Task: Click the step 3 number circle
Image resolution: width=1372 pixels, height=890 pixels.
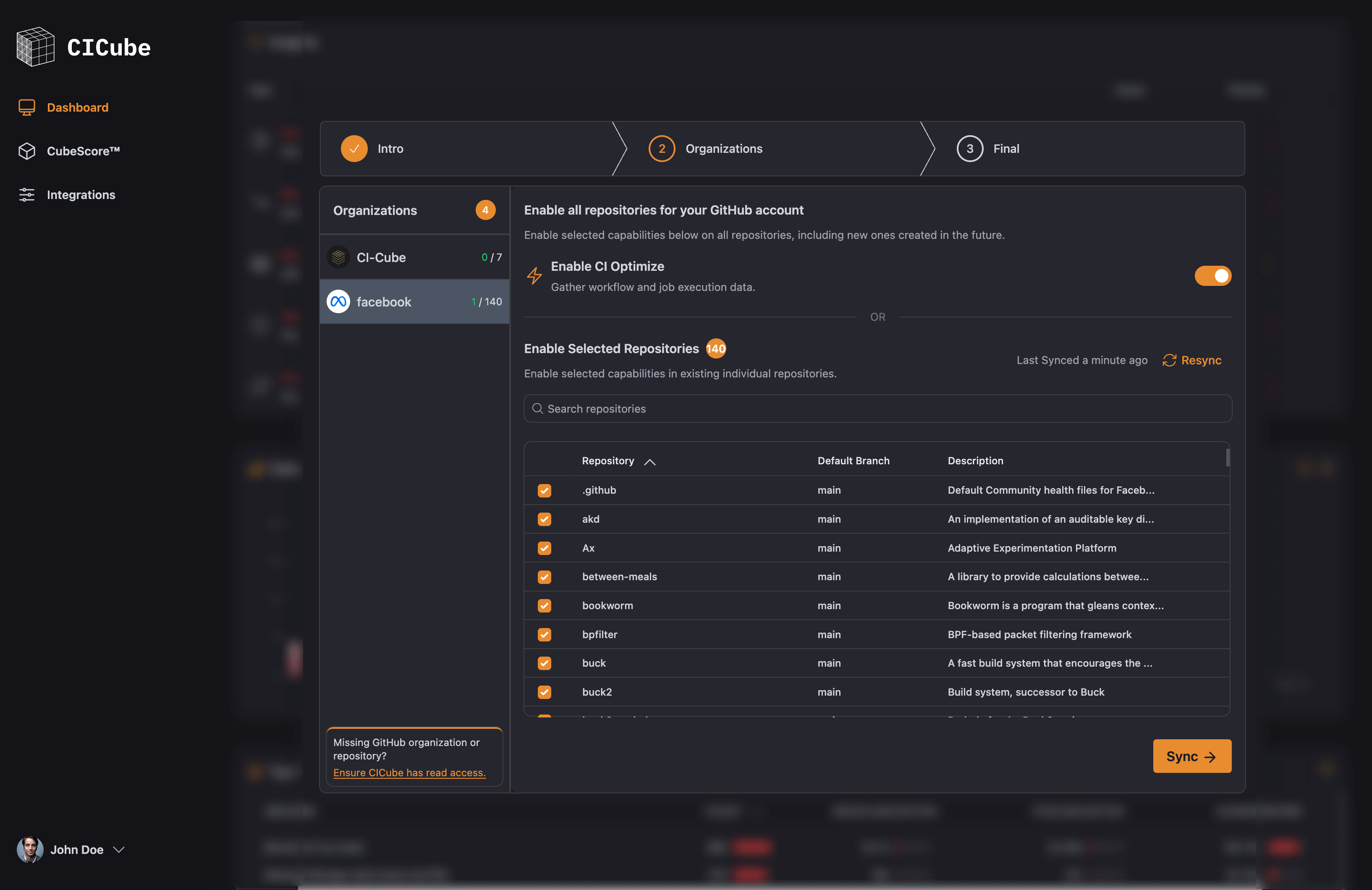Action: click(970, 149)
